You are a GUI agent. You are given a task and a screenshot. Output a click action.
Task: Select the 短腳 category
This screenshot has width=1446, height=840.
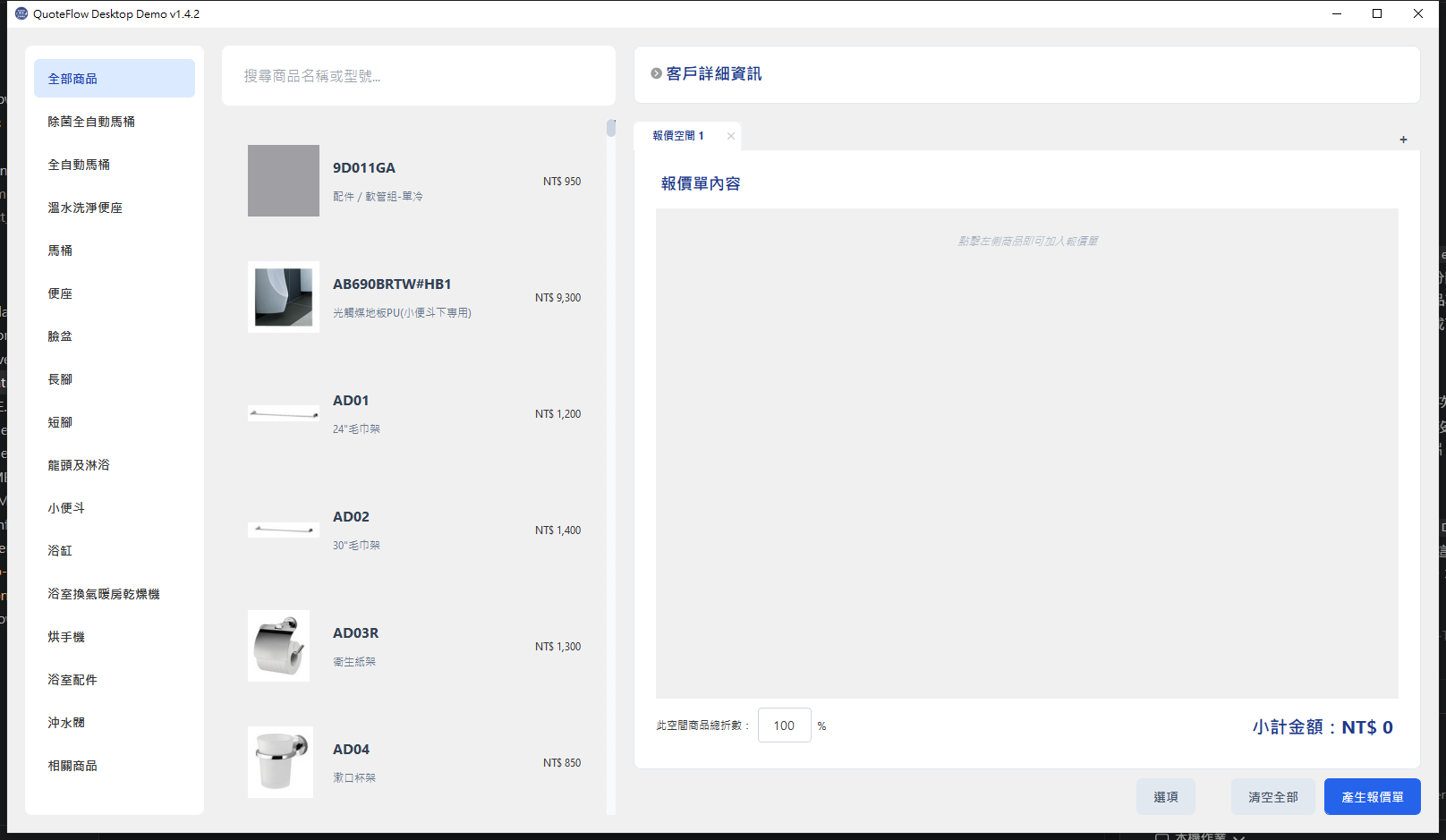pyautogui.click(x=115, y=422)
